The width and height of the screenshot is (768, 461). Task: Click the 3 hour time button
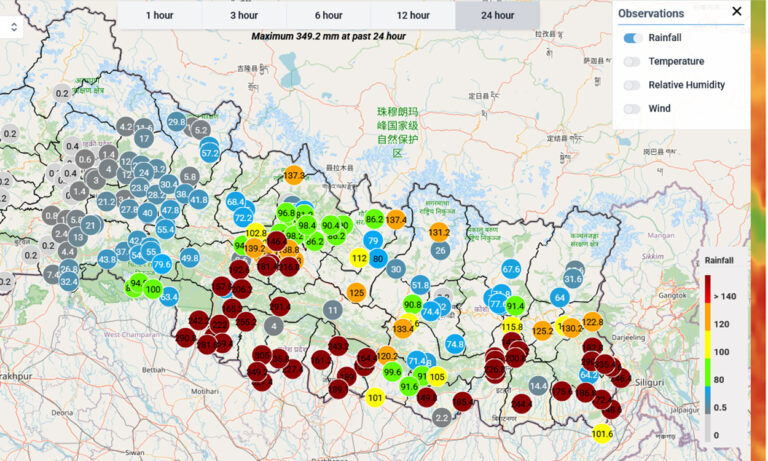(244, 15)
